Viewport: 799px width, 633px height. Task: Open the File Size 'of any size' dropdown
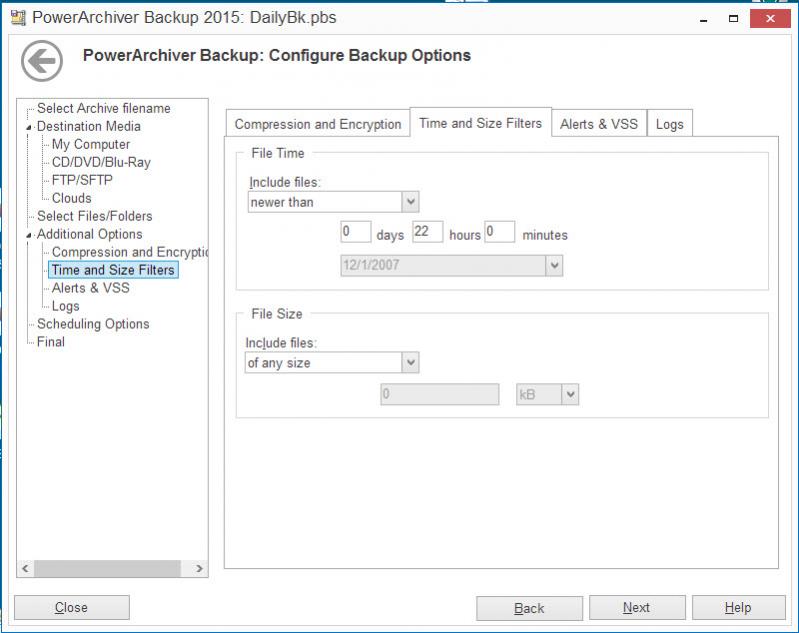pos(410,362)
